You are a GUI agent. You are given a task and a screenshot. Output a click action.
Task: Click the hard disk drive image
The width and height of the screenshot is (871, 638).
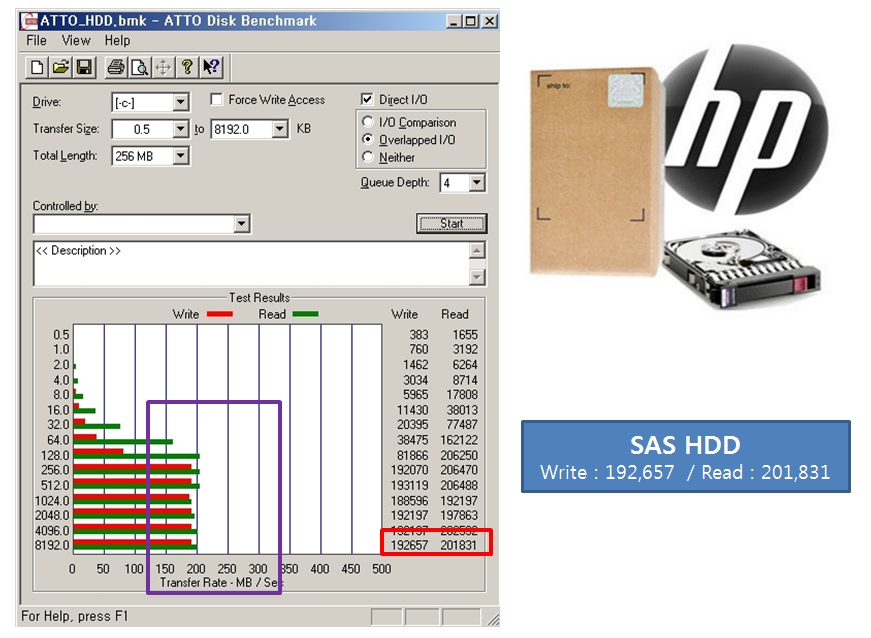[743, 269]
